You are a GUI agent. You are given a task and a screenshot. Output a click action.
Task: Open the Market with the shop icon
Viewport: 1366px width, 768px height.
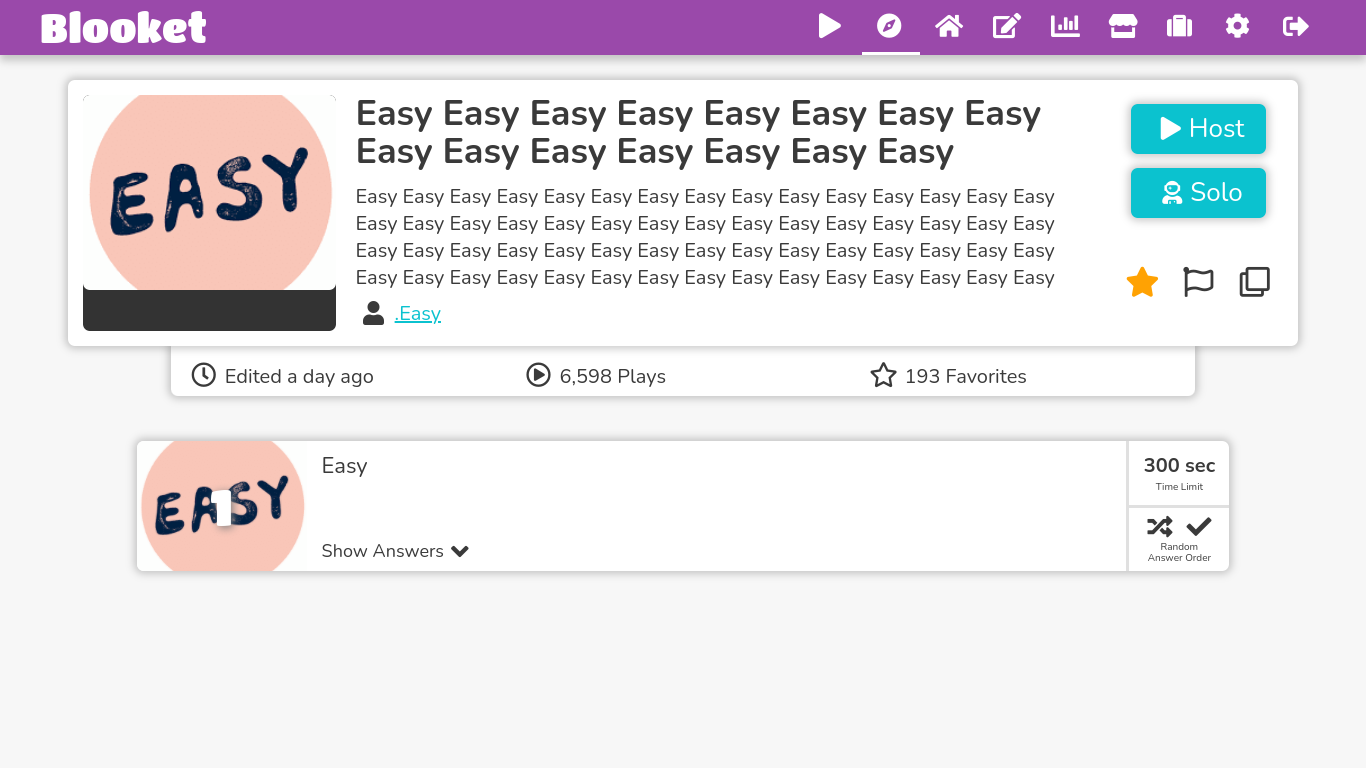tap(1122, 27)
